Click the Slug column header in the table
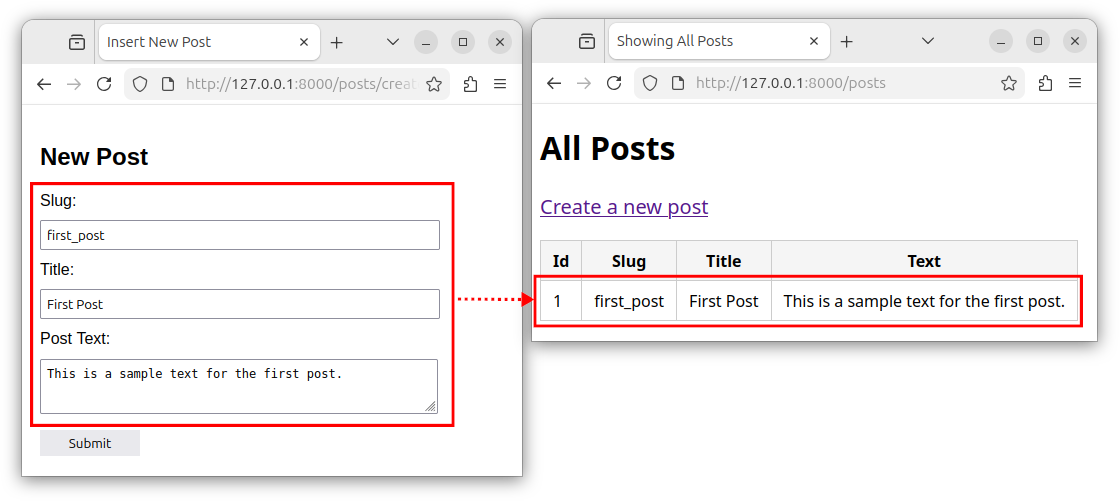Viewport: 1119px width, 501px height. click(629, 261)
